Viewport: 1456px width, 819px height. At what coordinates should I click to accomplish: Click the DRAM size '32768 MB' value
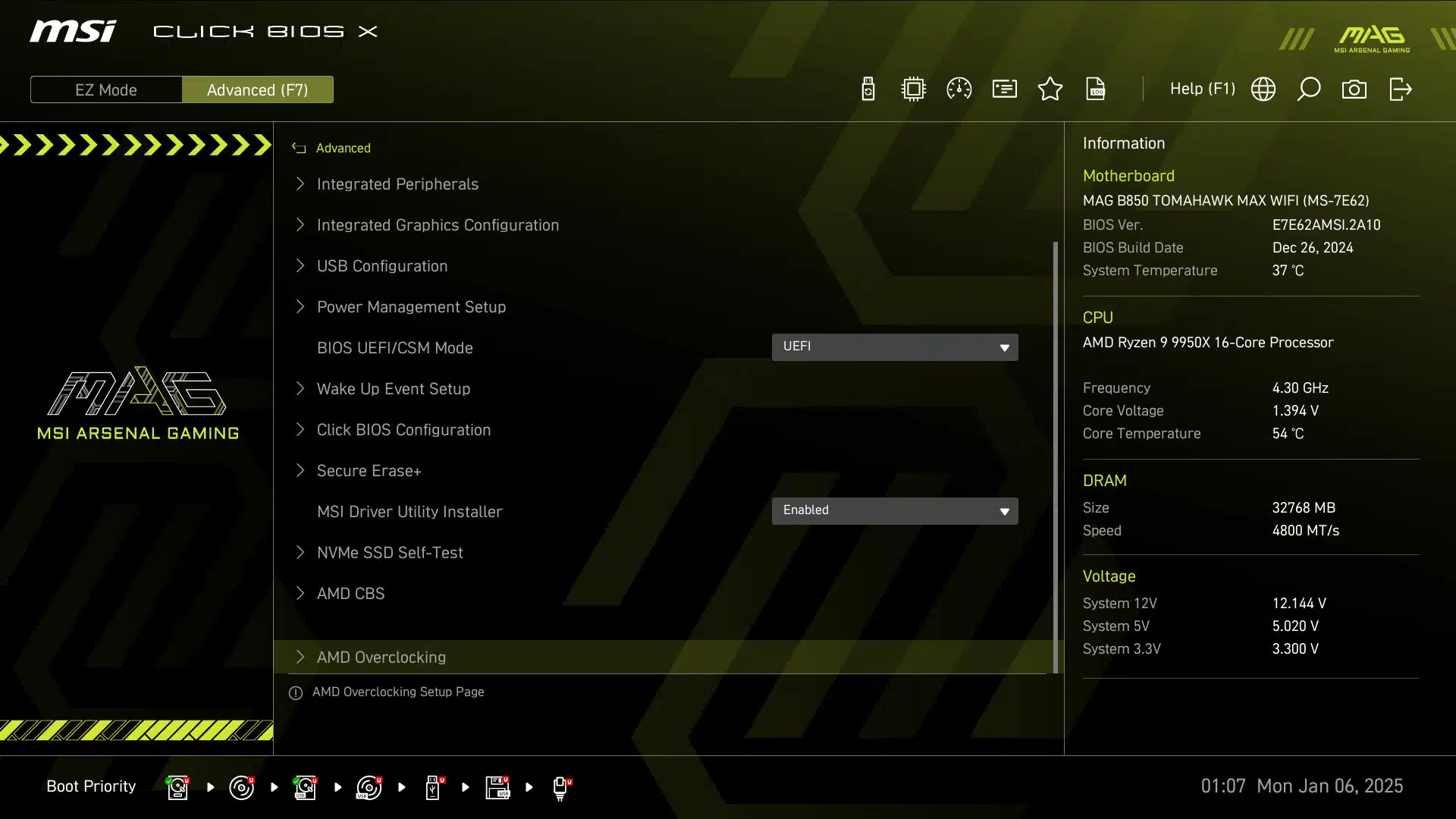click(1304, 508)
